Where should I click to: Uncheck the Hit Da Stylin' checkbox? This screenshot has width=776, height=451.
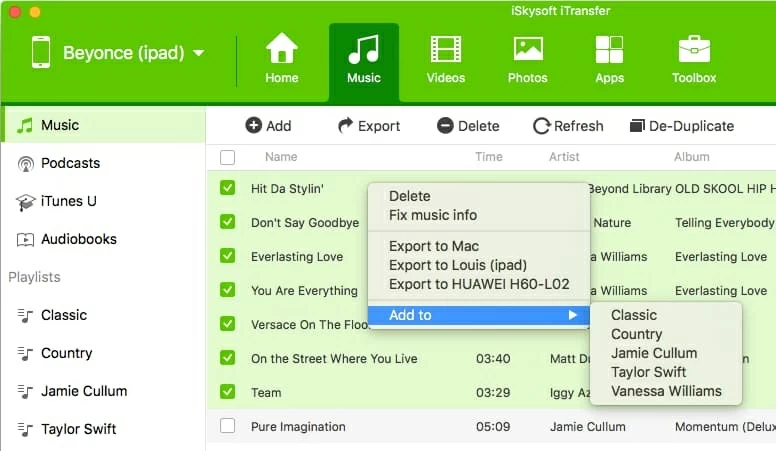click(228, 188)
